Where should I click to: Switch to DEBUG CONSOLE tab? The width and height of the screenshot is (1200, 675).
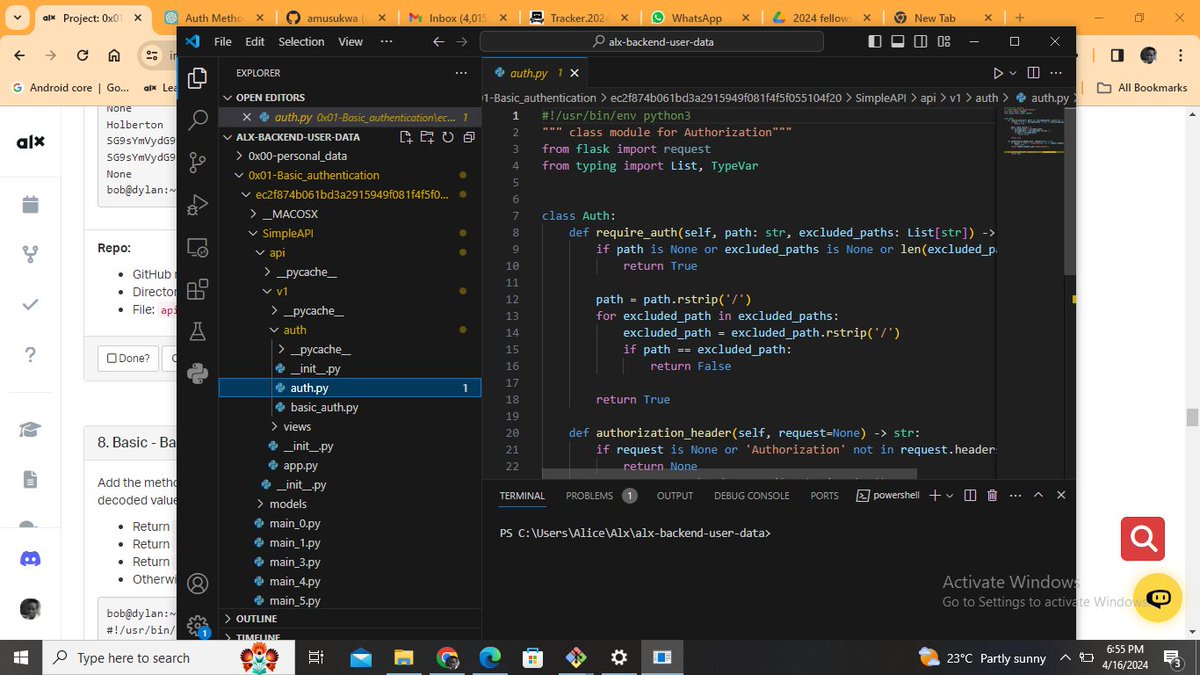pos(751,496)
